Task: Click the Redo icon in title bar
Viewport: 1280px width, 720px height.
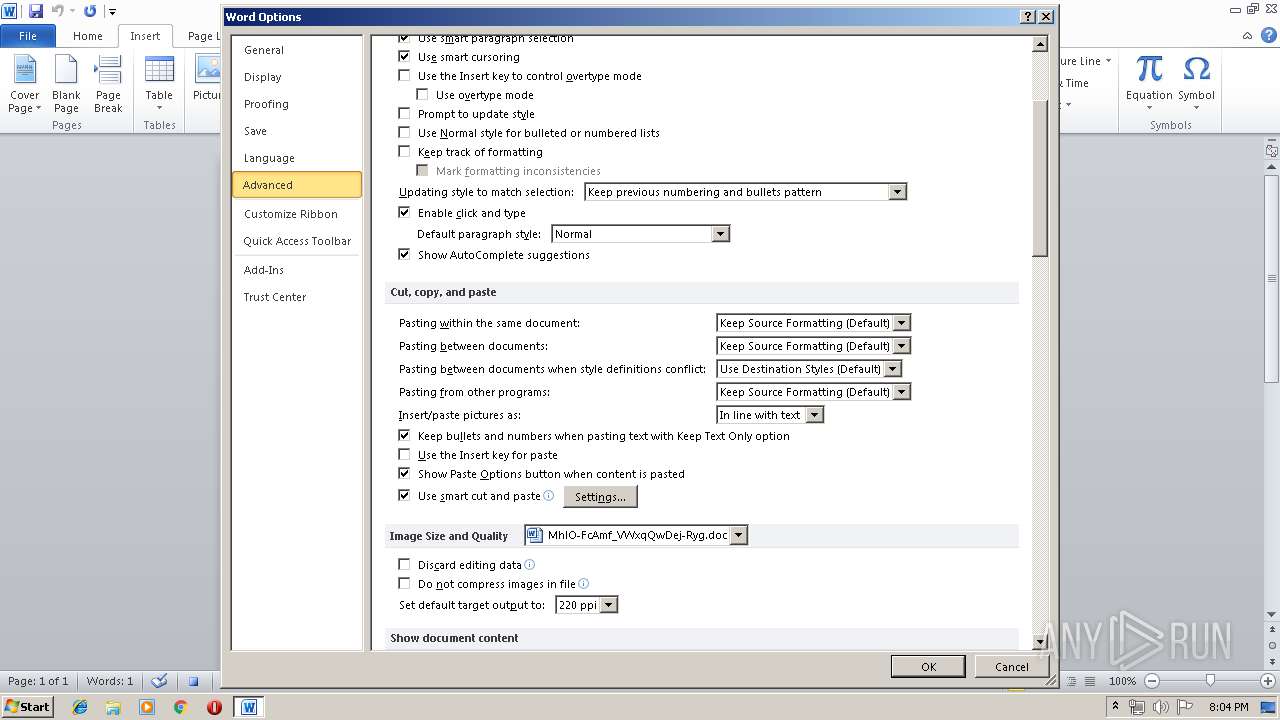Action: click(90, 11)
